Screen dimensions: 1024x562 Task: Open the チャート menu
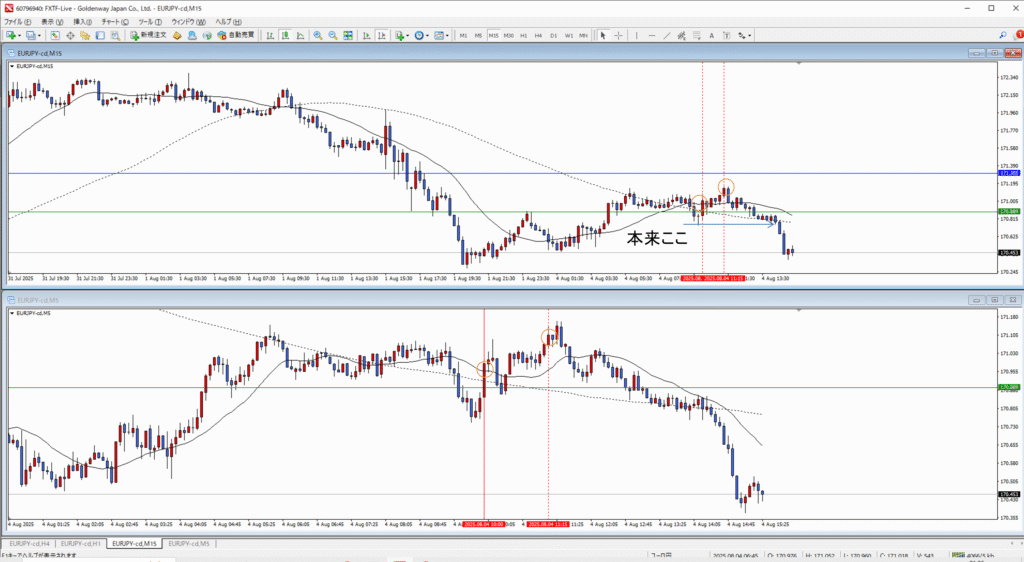coord(115,22)
